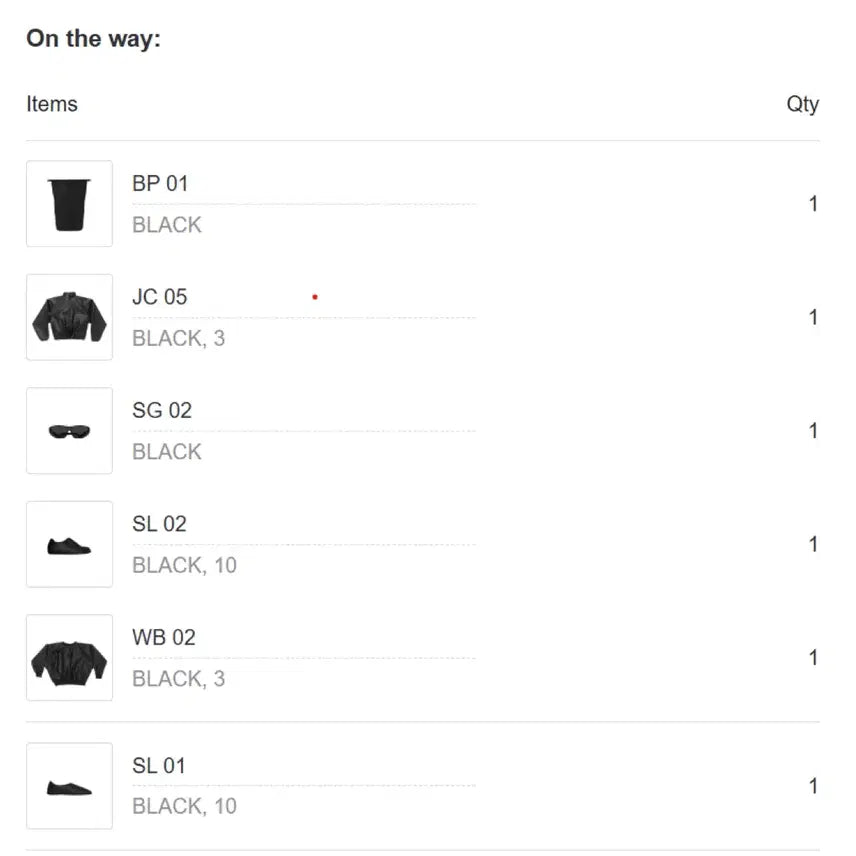Open the JC 05 jacket product image
856x856 pixels.
click(69, 317)
